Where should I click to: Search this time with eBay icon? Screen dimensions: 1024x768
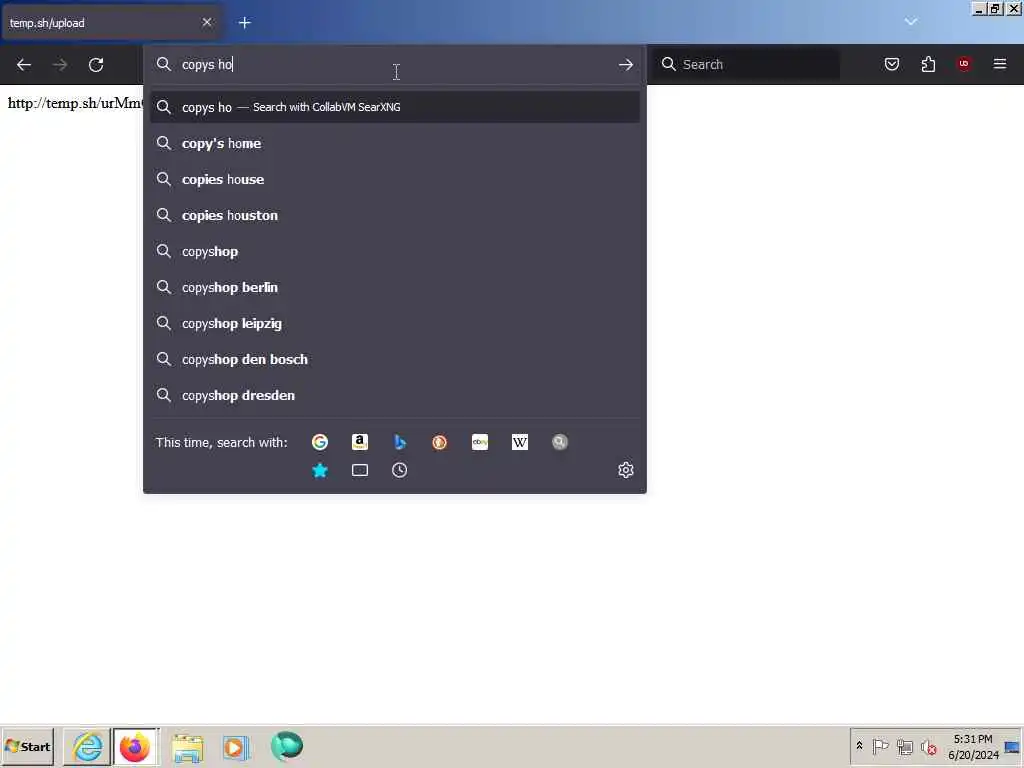[x=480, y=442]
